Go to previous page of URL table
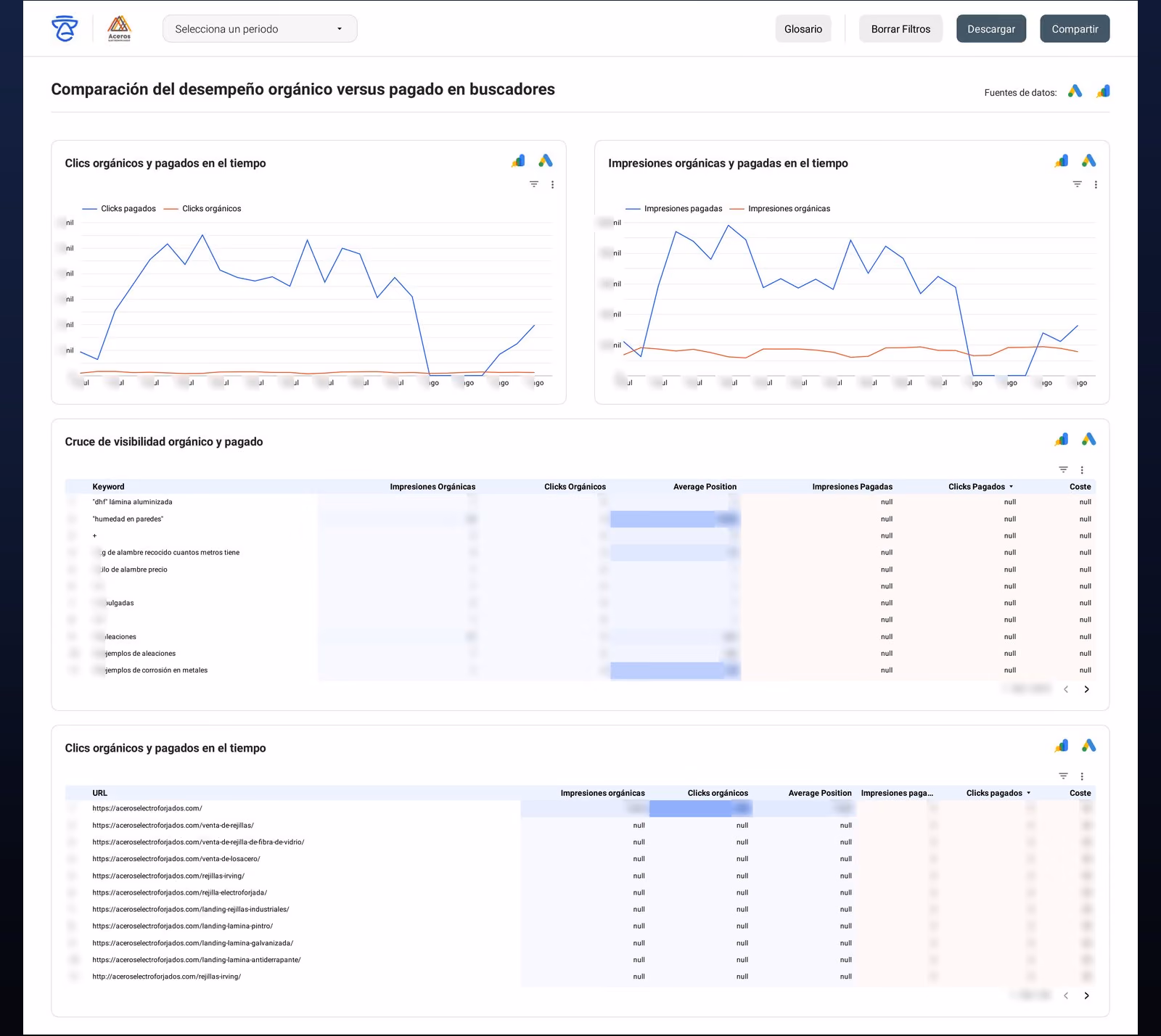The image size is (1161, 1036). point(1066,995)
